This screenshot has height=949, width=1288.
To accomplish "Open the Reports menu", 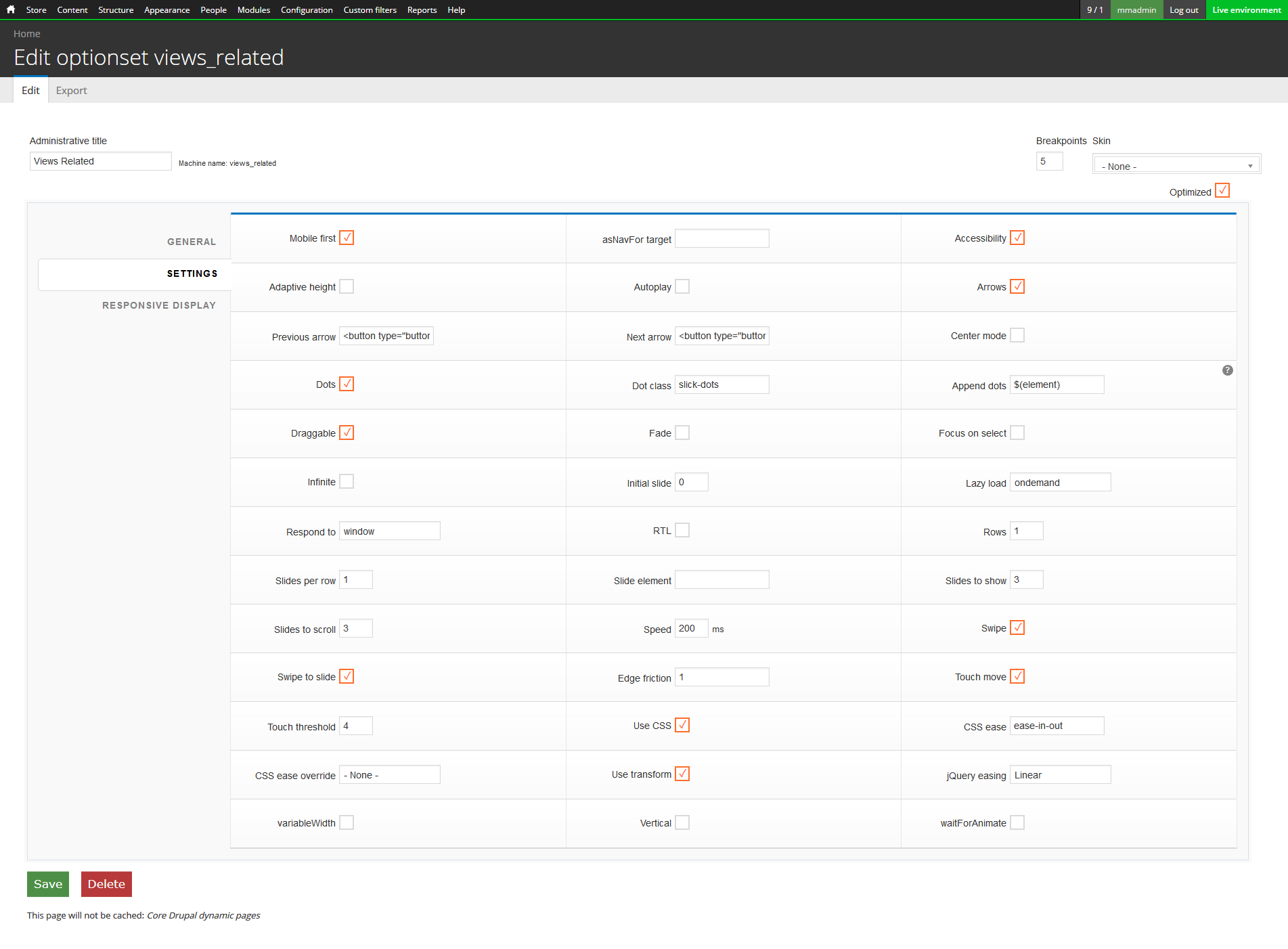I will (422, 9).
